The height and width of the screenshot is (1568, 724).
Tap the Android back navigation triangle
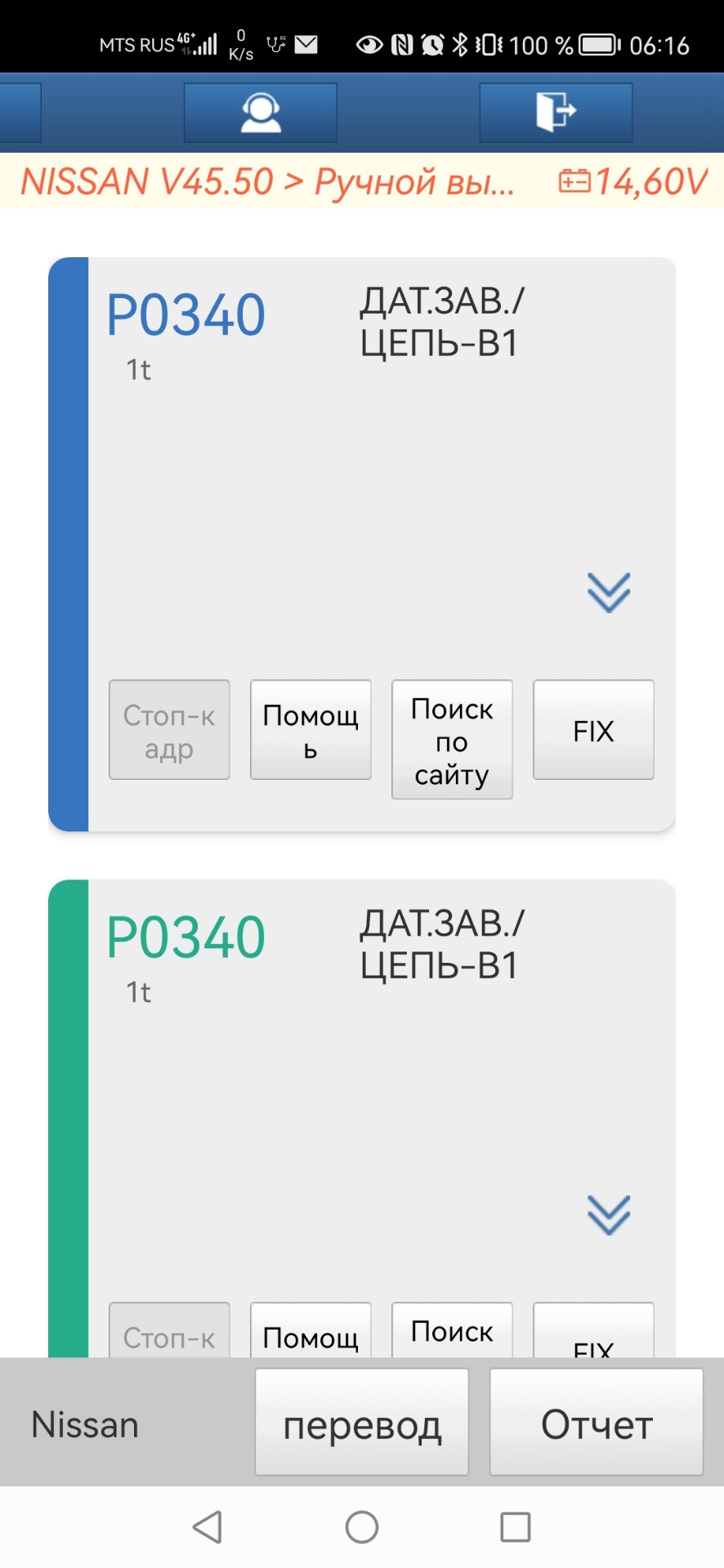pos(208,1526)
